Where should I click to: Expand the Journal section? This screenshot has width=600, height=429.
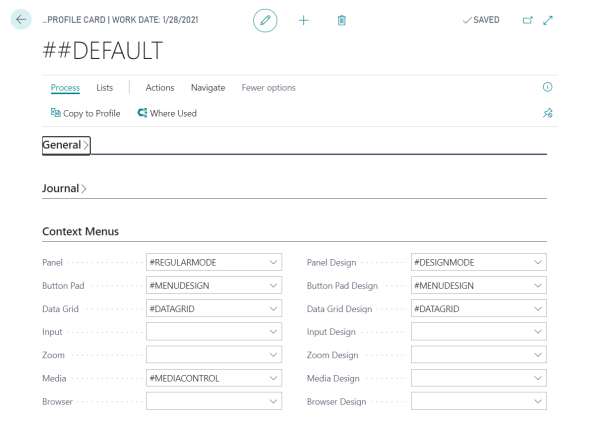65,187
